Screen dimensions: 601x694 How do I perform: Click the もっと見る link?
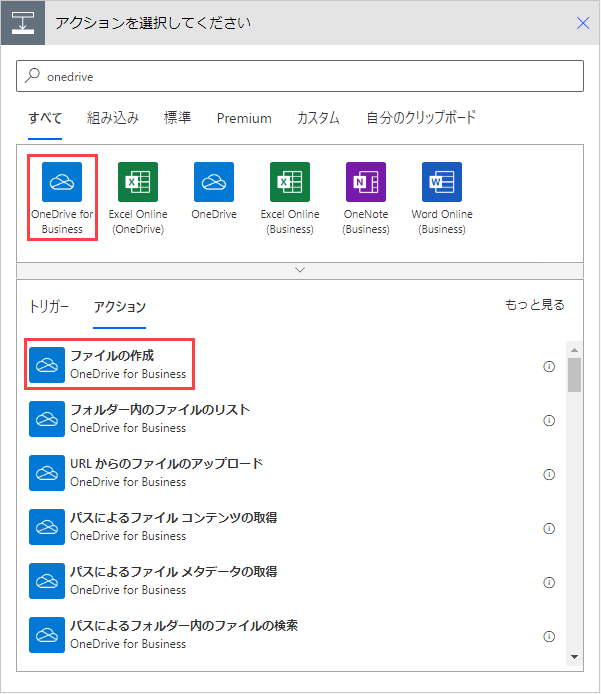535,305
